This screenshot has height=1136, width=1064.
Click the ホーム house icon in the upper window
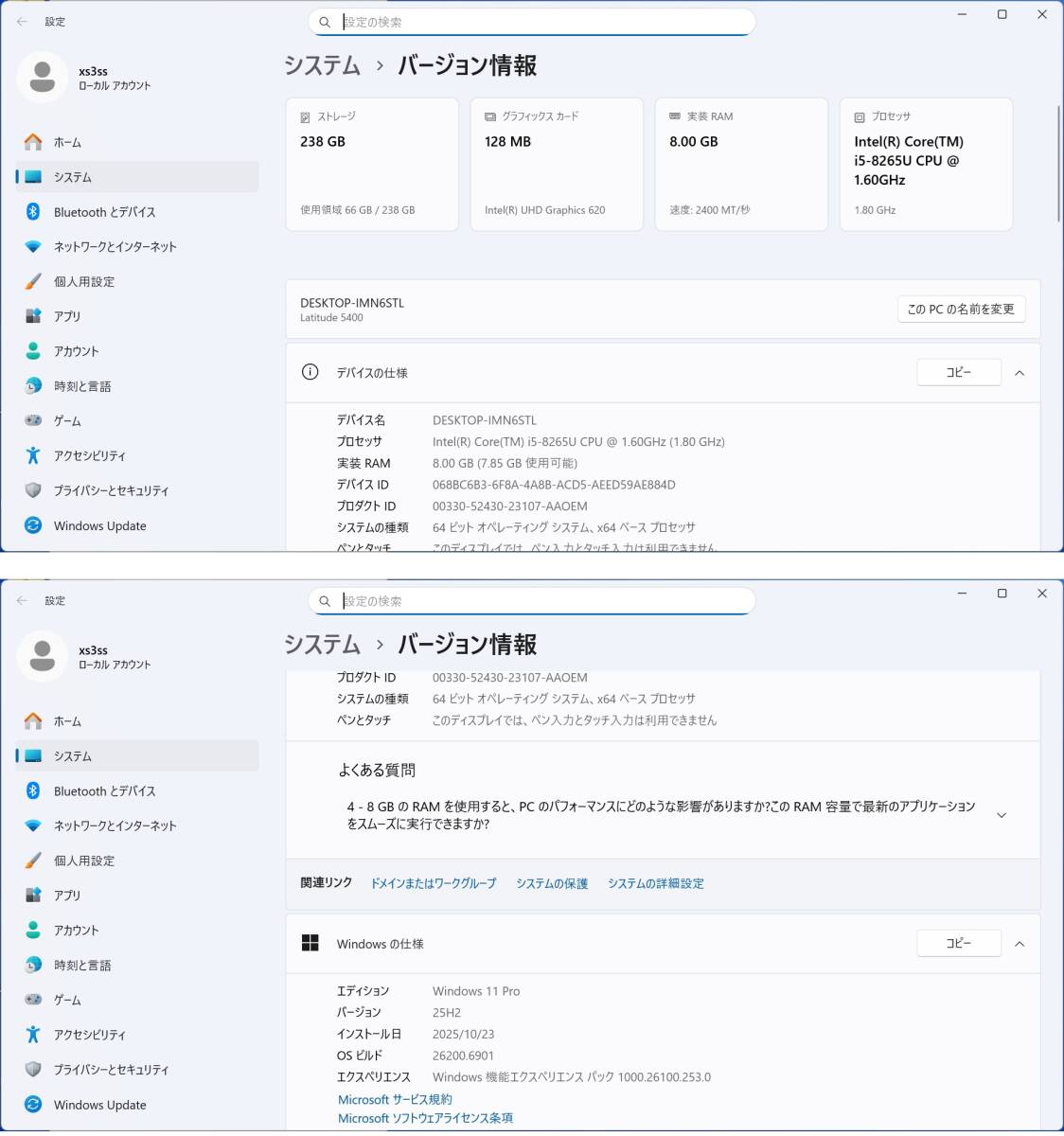point(33,142)
